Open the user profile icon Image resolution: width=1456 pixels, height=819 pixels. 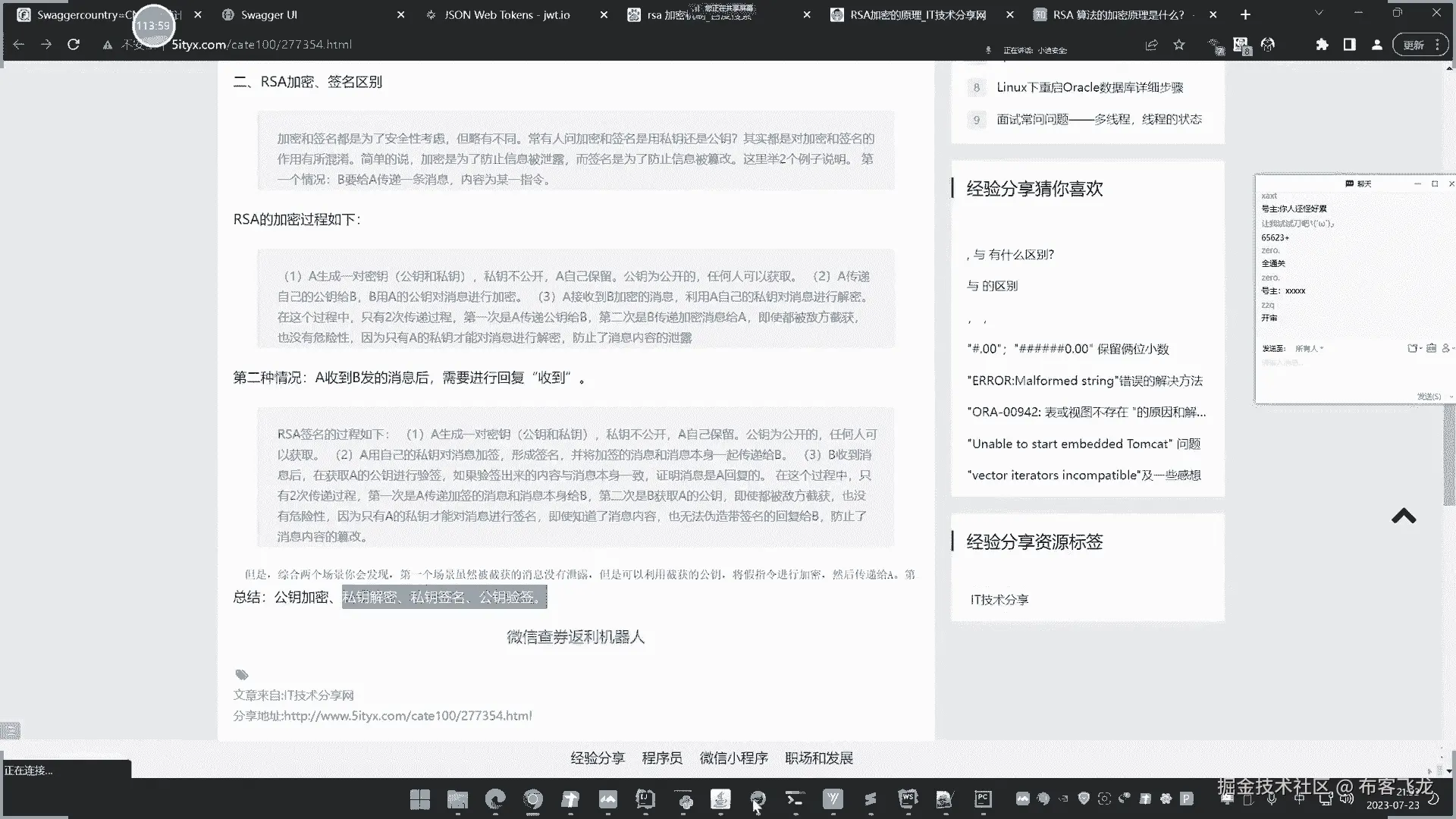pyautogui.click(x=1376, y=45)
